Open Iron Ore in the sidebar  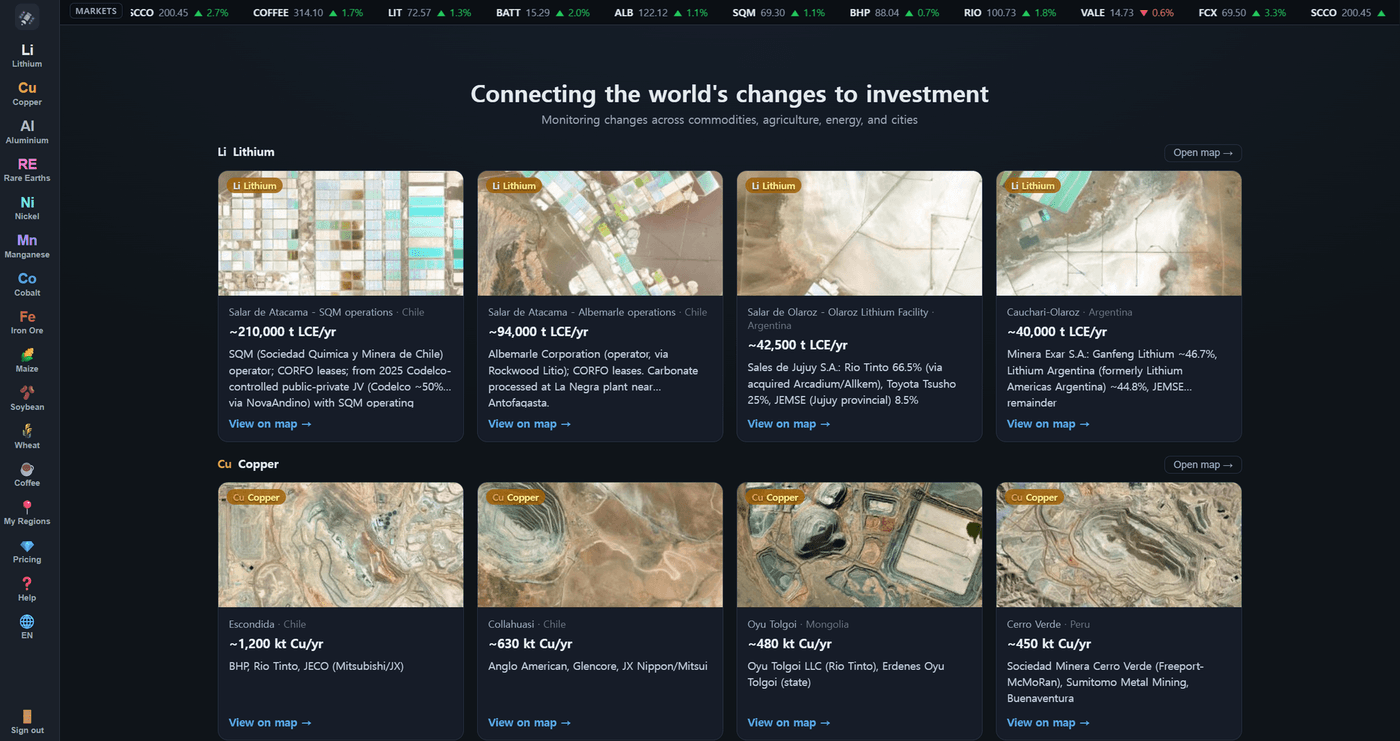[27, 322]
